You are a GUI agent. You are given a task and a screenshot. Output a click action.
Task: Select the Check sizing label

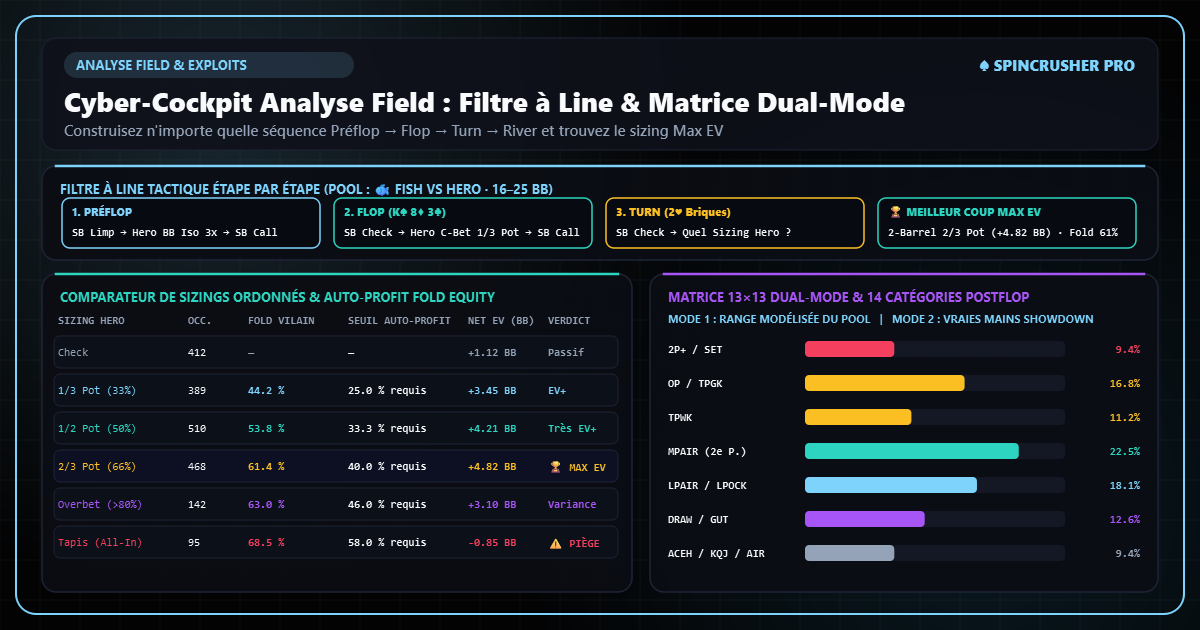tap(73, 353)
